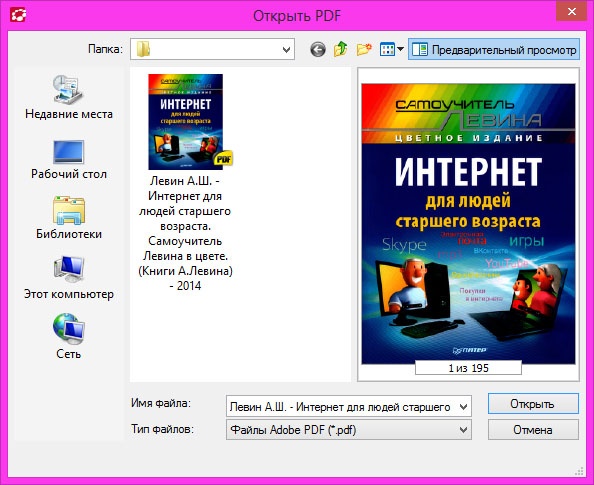
Task: Click the yellow folder icon in Папка box
Action: [x=143, y=49]
